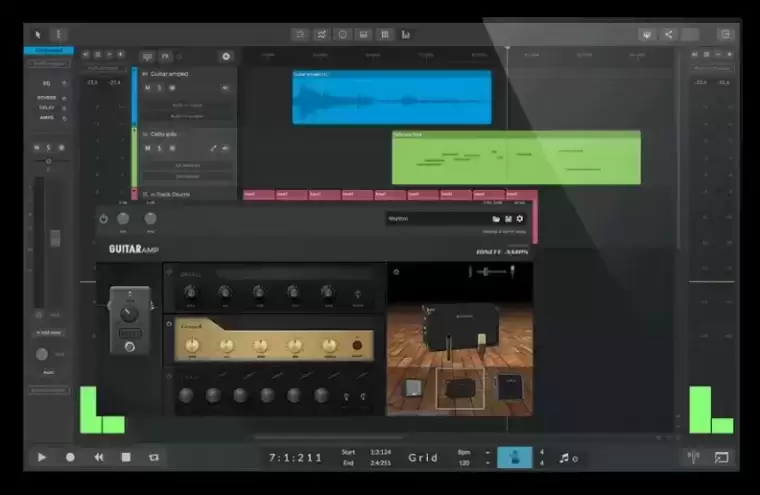The height and width of the screenshot is (495, 760).
Task: Open Guitar Amp plugin settings gear
Action: click(520, 219)
